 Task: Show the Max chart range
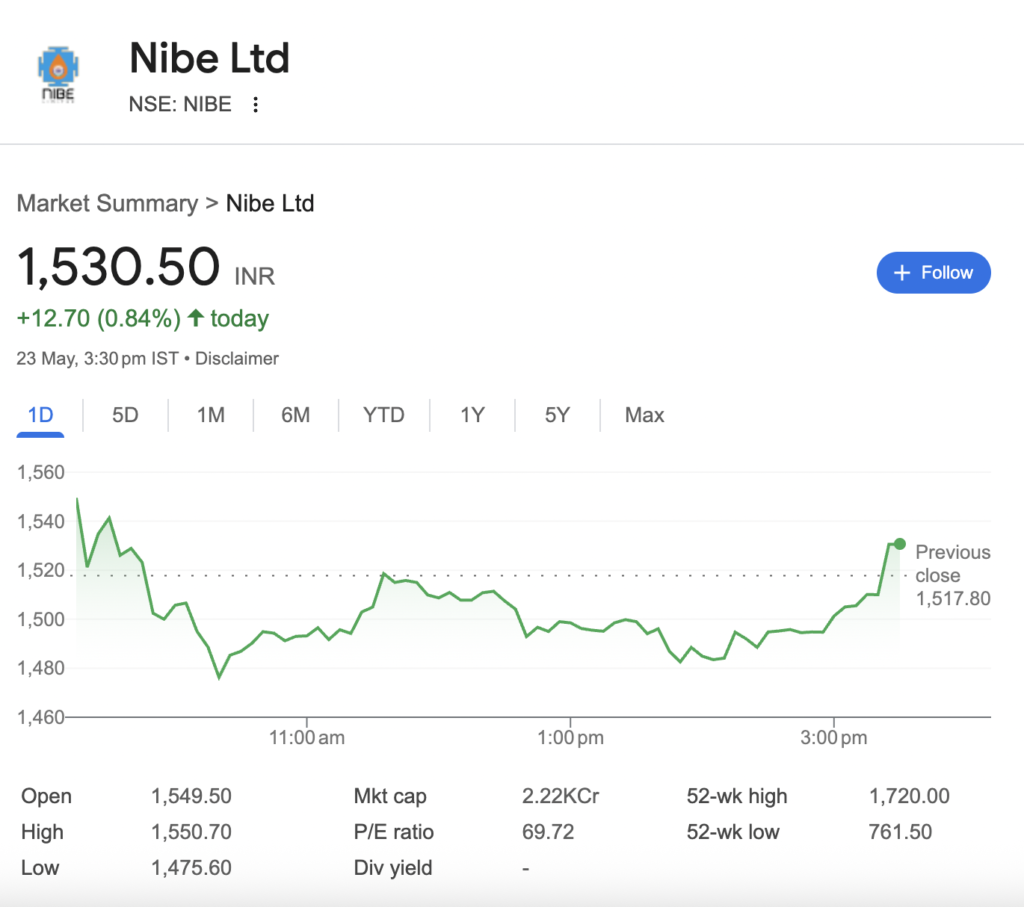coord(644,415)
